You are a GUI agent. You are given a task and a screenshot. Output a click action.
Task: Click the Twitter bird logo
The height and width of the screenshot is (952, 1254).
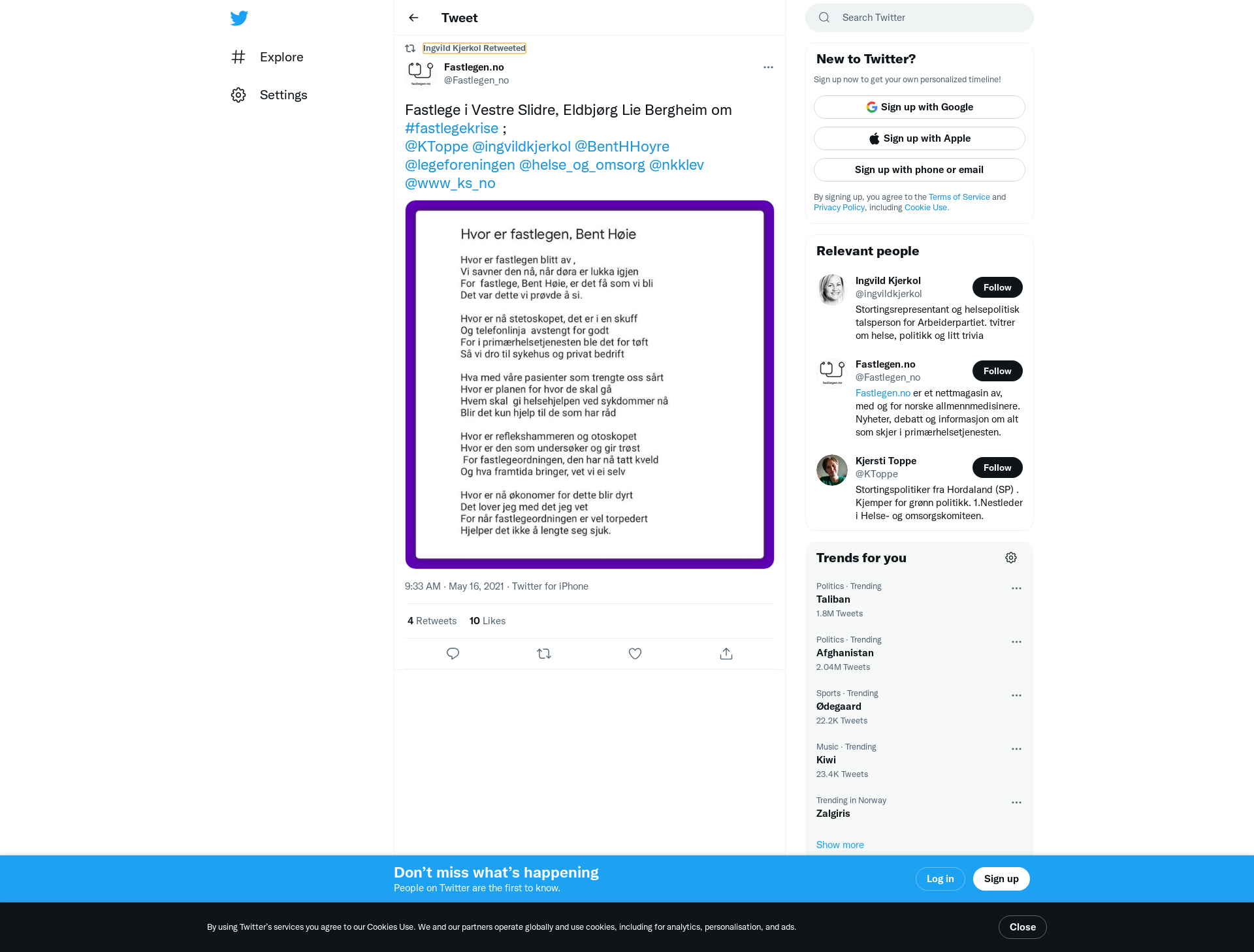239,18
